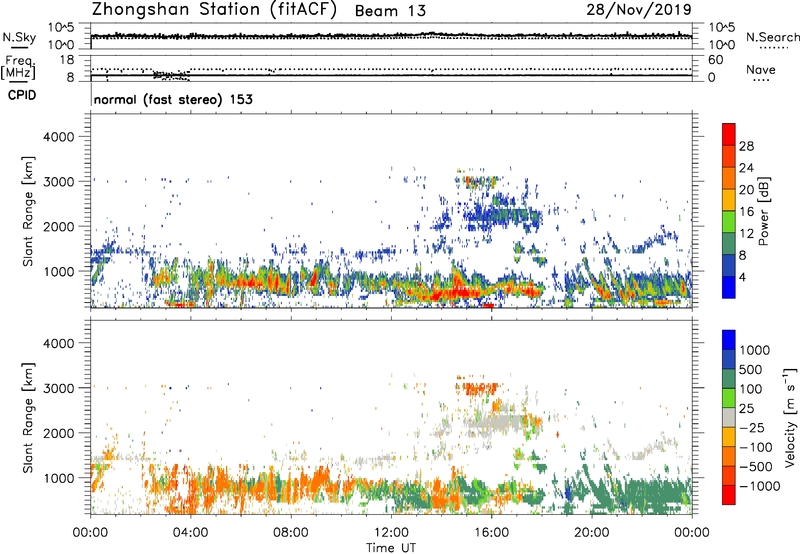Click the dark blue bottom of the power colorbar

click(729, 287)
